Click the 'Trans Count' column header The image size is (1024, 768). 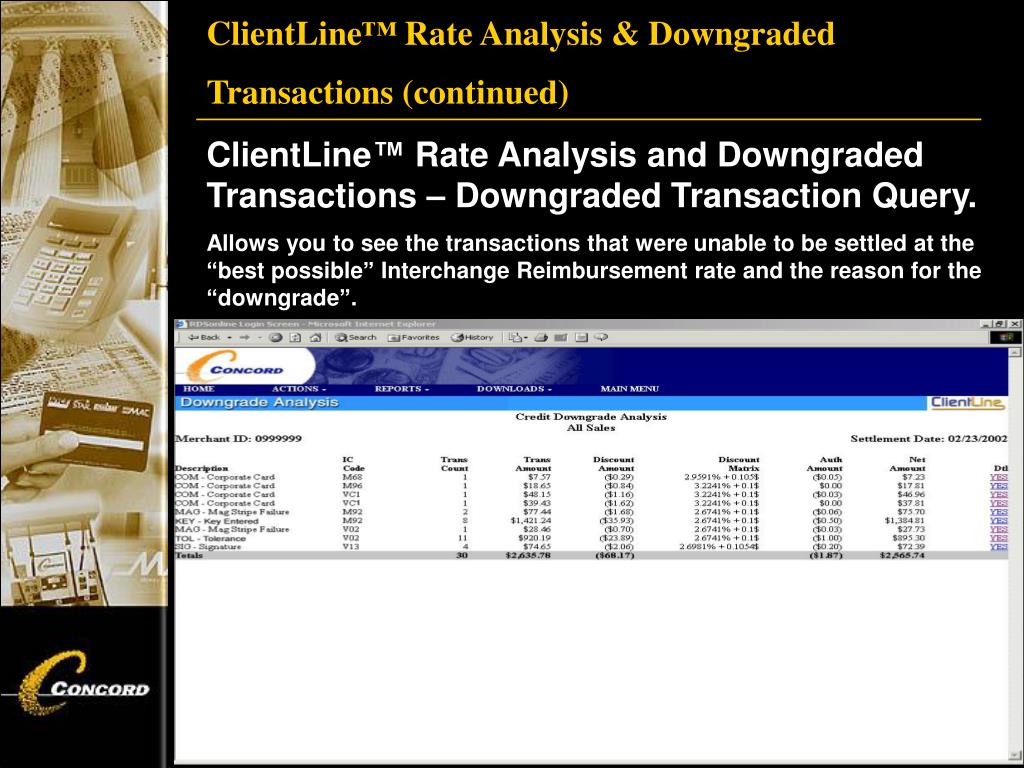[x=455, y=464]
